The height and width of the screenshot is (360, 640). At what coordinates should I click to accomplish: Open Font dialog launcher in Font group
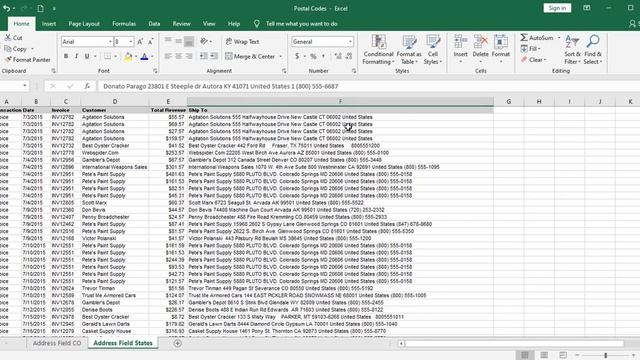click(x=155, y=71)
